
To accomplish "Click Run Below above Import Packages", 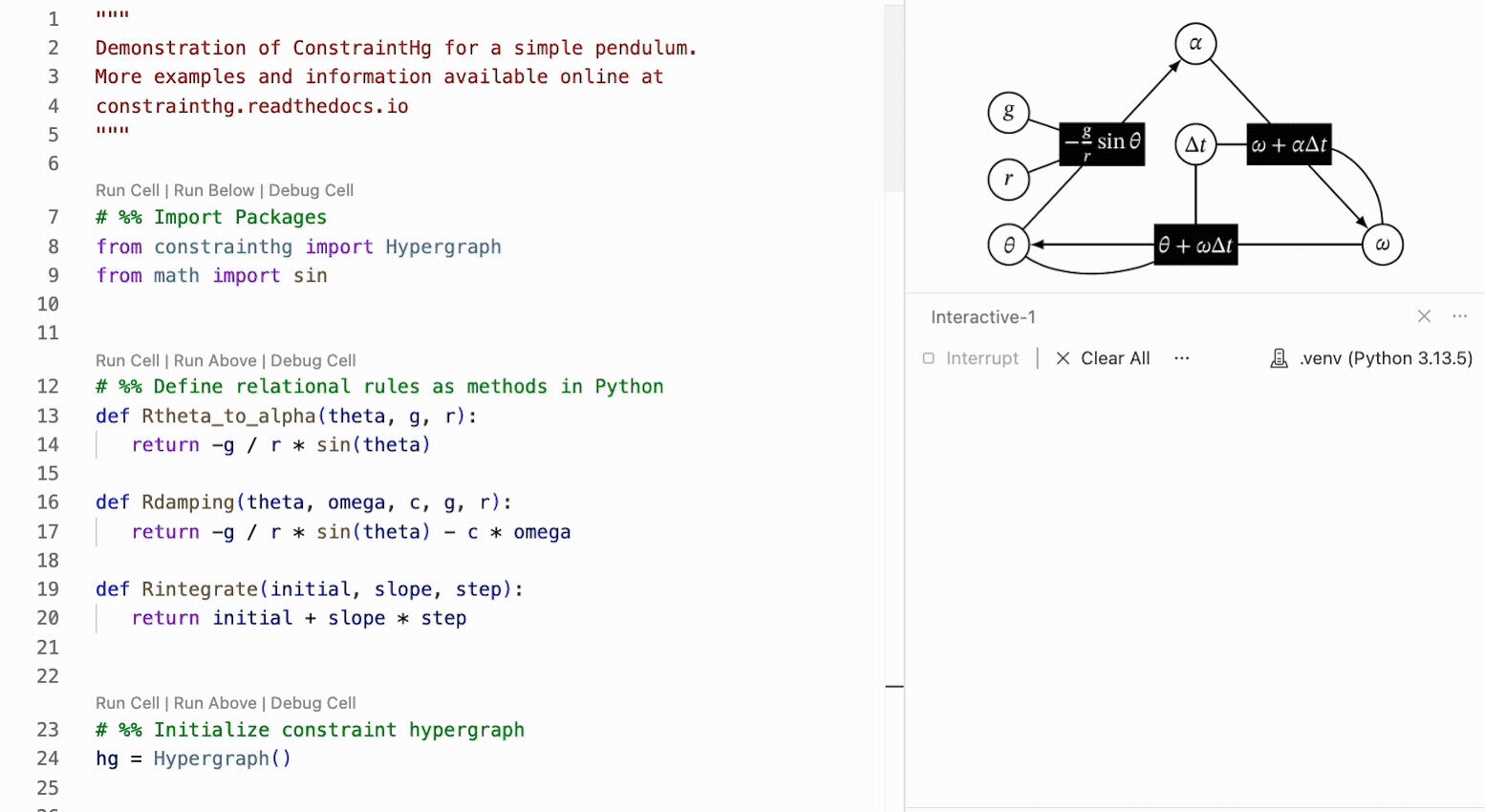I will [x=214, y=190].
